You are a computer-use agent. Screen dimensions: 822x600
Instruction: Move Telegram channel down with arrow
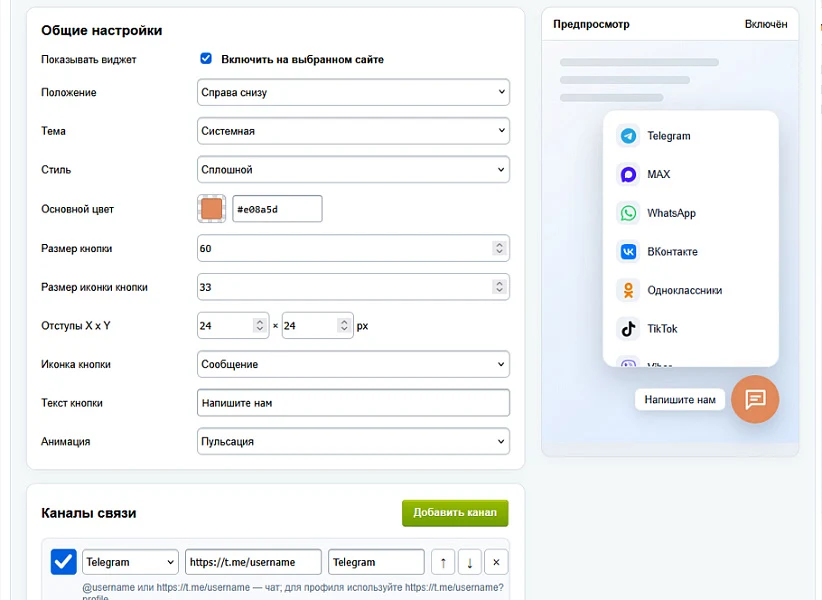[x=470, y=562]
